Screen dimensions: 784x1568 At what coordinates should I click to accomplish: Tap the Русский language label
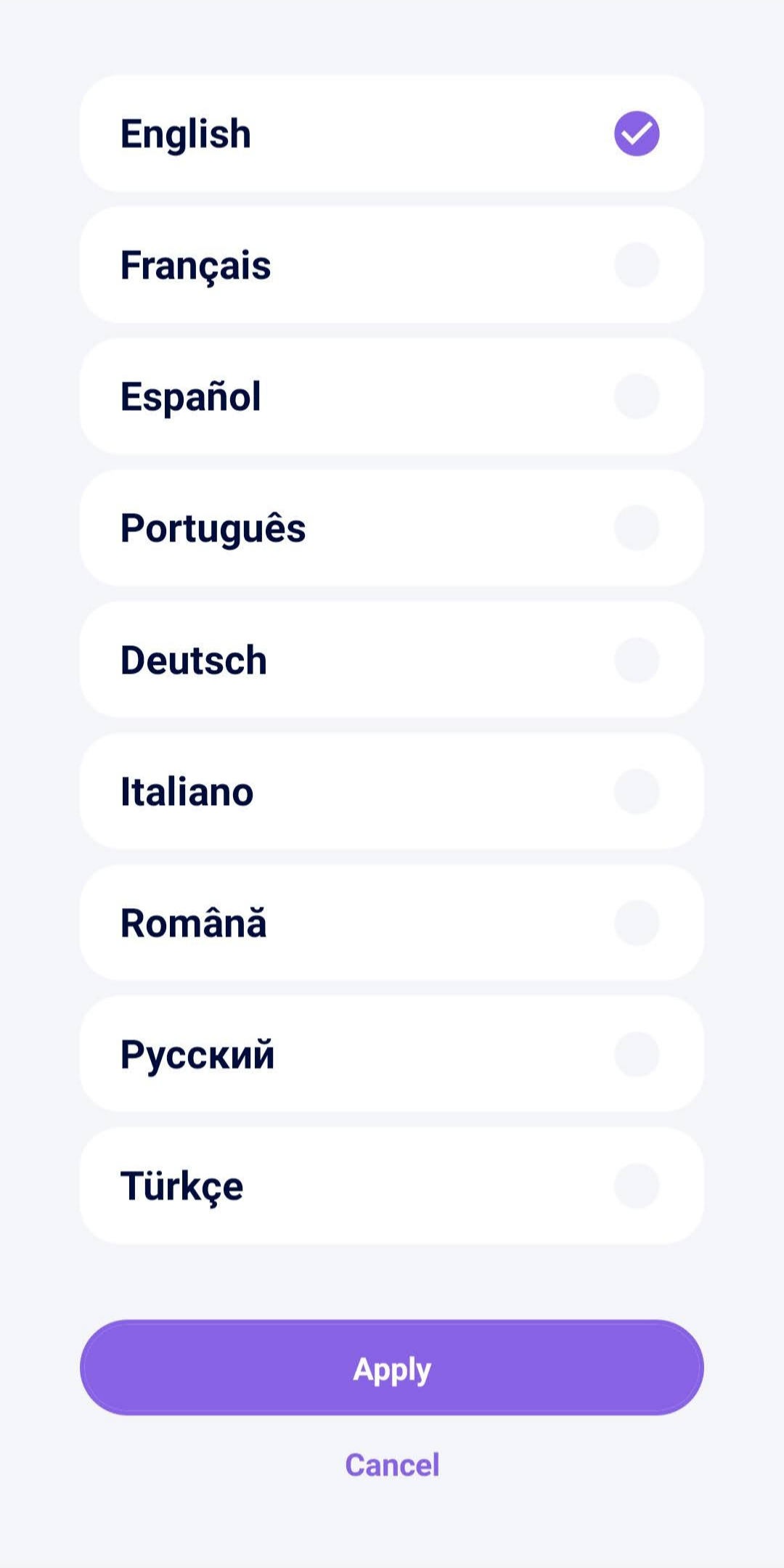click(x=197, y=1055)
